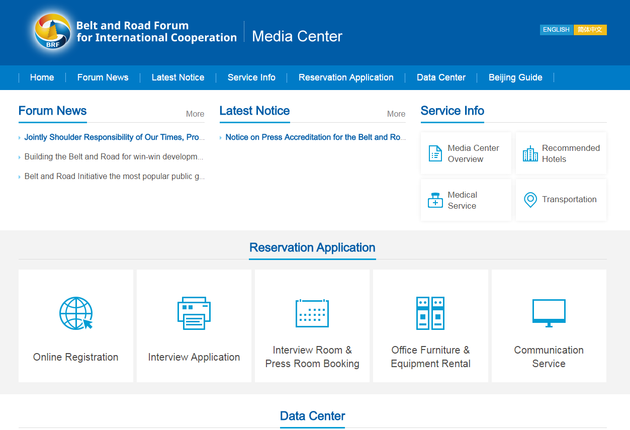Click the Office Furniture rental icon
Image resolution: width=630 pixels, height=430 pixels.
point(430,313)
